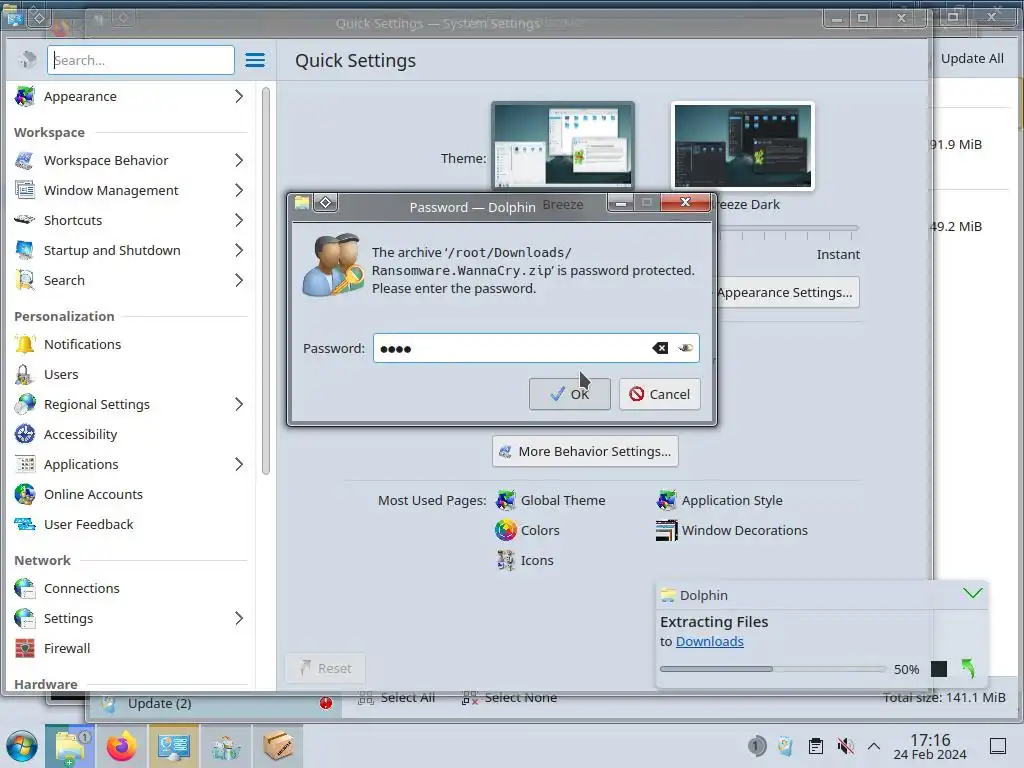Expand the Search chevron
The width and height of the screenshot is (1024, 768).
[x=239, y=281]
